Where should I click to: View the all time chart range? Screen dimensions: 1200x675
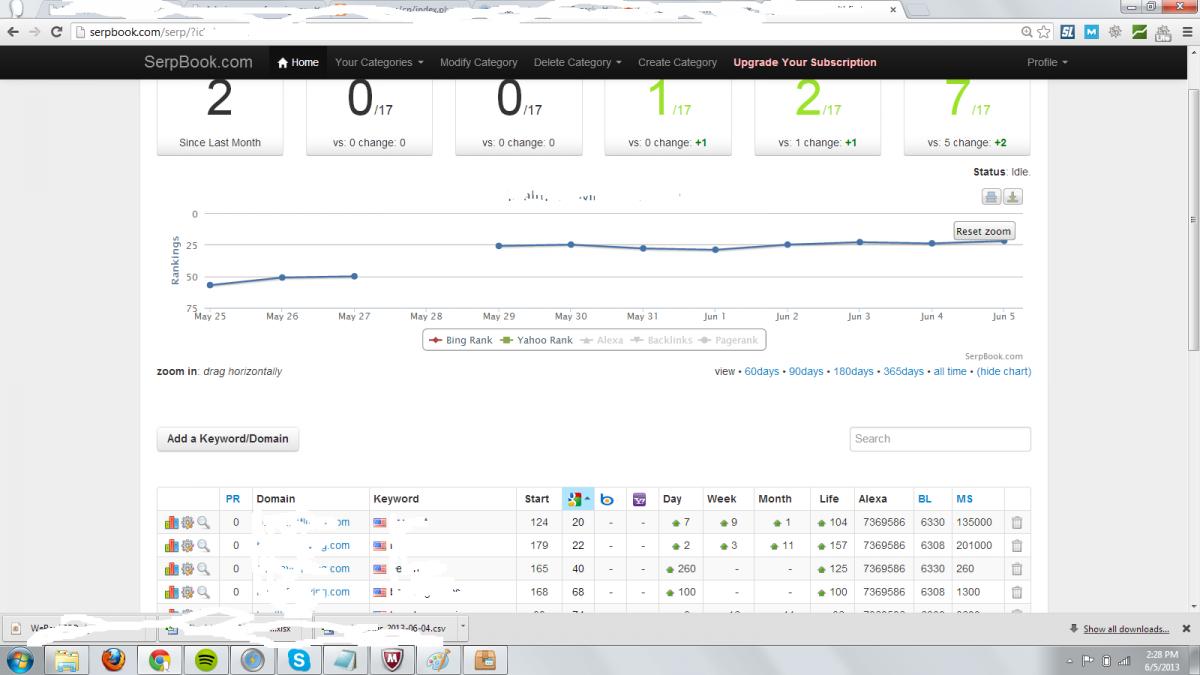tap(950, 372)
